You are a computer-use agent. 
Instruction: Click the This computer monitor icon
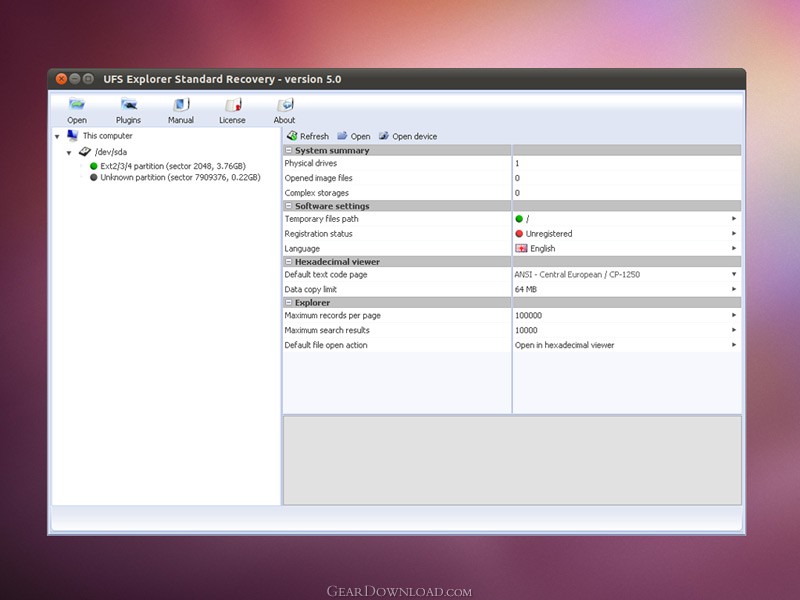72,135
